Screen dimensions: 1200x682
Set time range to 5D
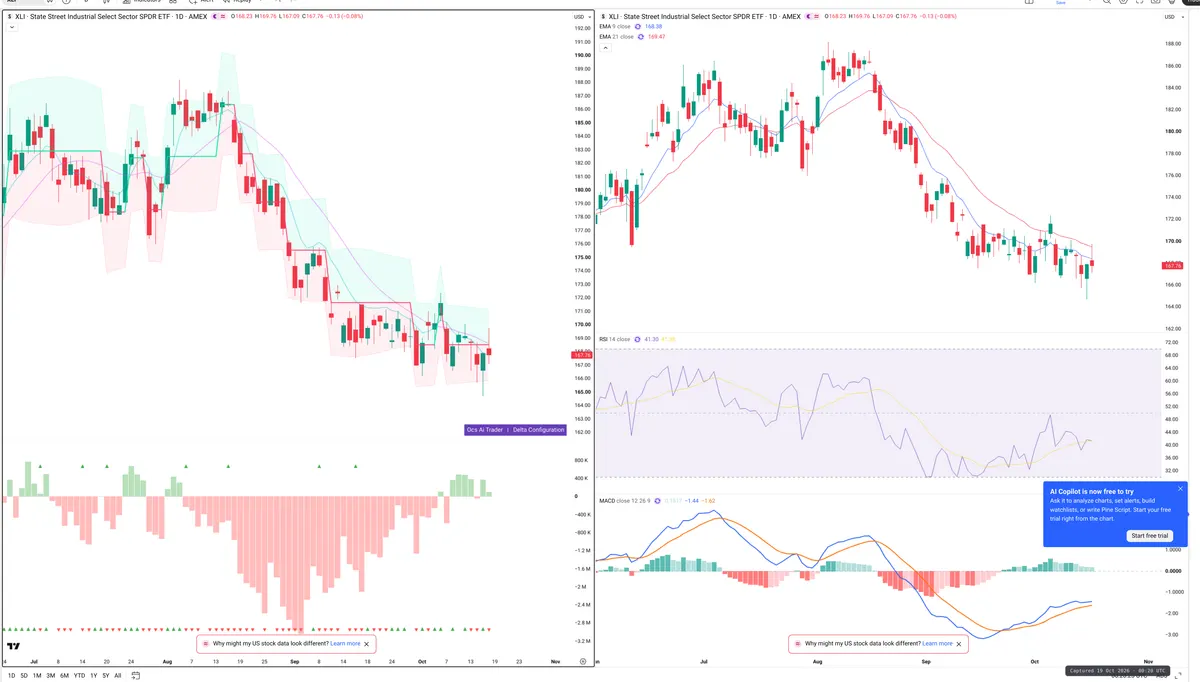tap(24, 676)
